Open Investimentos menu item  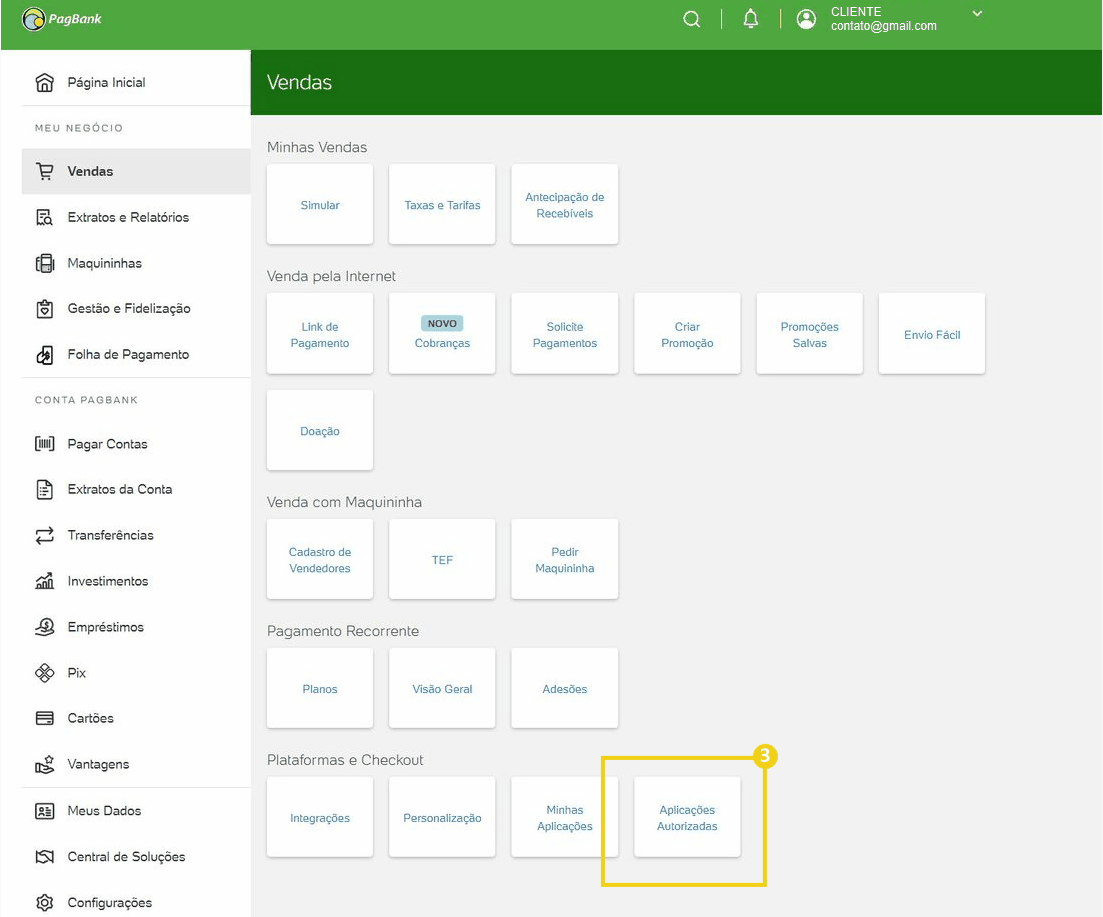coord(136,581)
